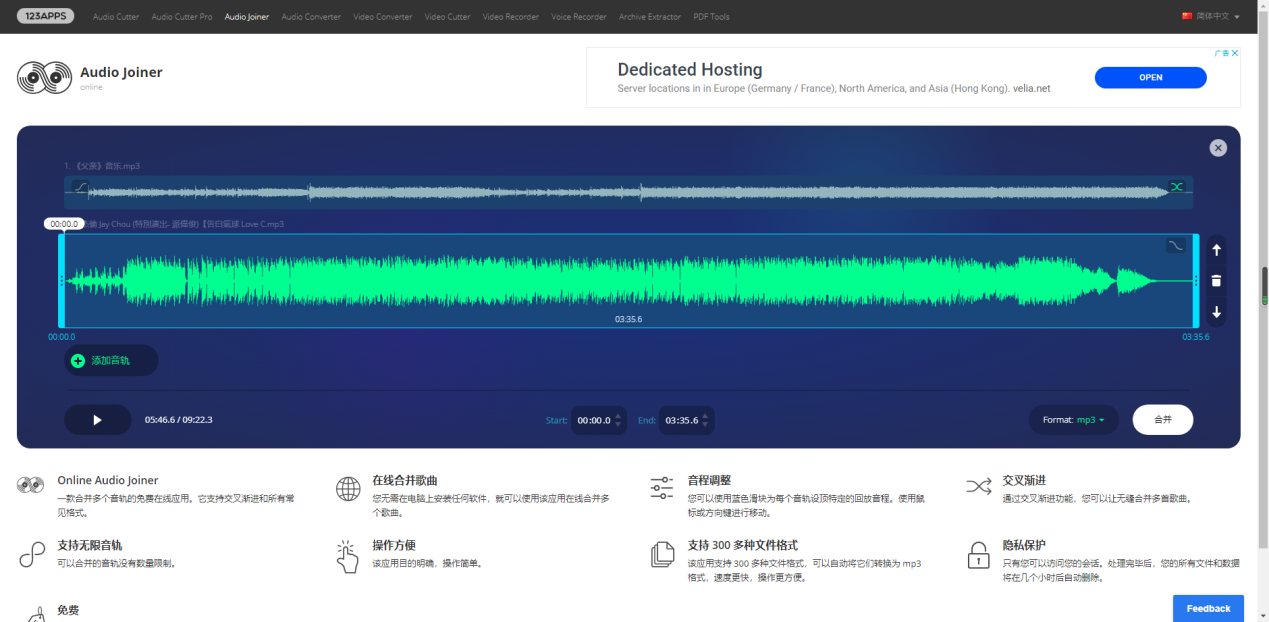
Task: Click the 在线合并歌曲 heading
Action: [x=405, y=480]
